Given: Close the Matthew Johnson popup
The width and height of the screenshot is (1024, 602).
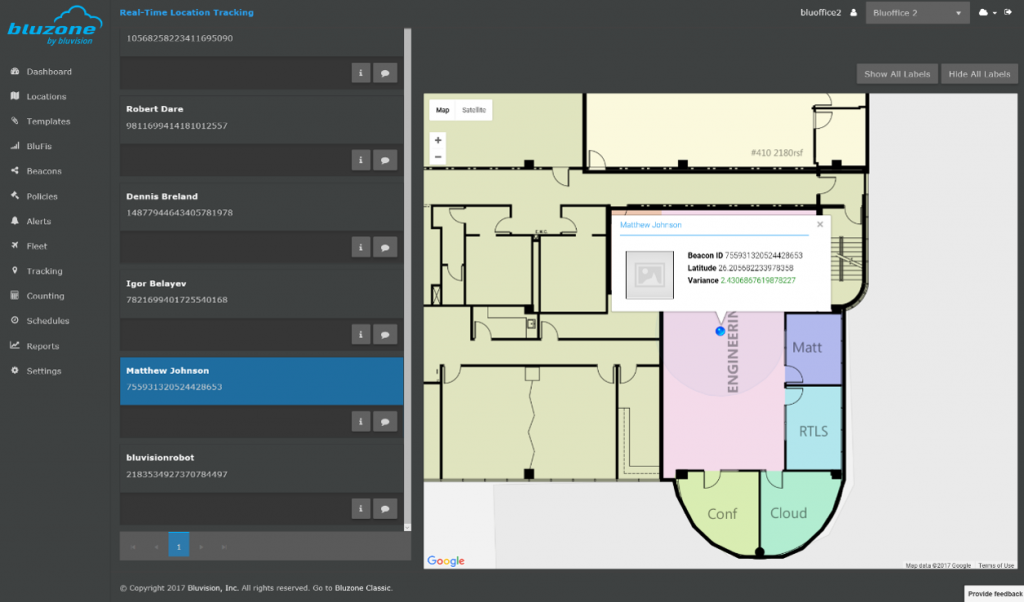Looking at the screenshot, I should coord(820,224).
